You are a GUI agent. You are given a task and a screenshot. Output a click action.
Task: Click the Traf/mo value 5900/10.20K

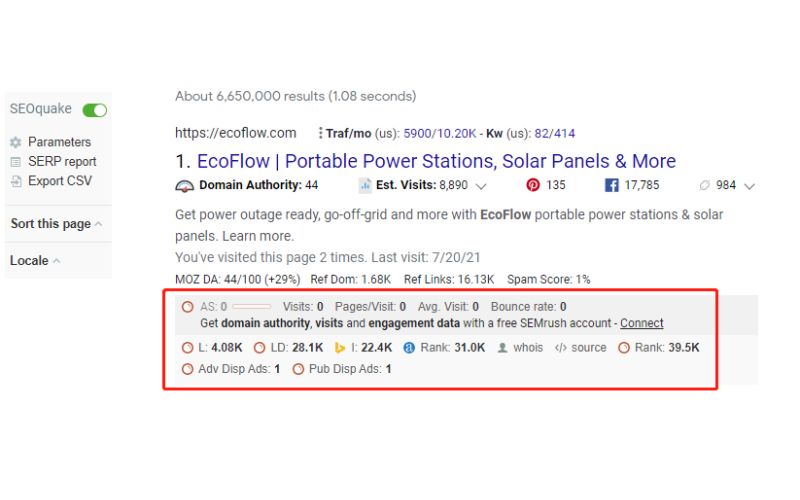439,134
